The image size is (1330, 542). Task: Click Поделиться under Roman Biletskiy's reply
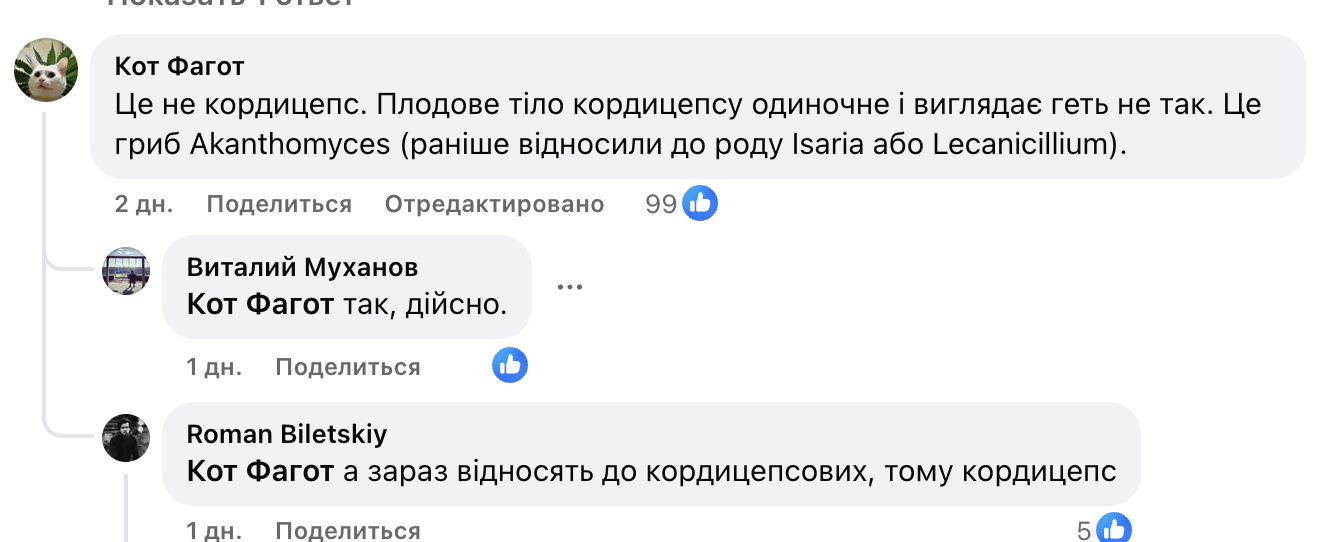(x=348, y=530)
